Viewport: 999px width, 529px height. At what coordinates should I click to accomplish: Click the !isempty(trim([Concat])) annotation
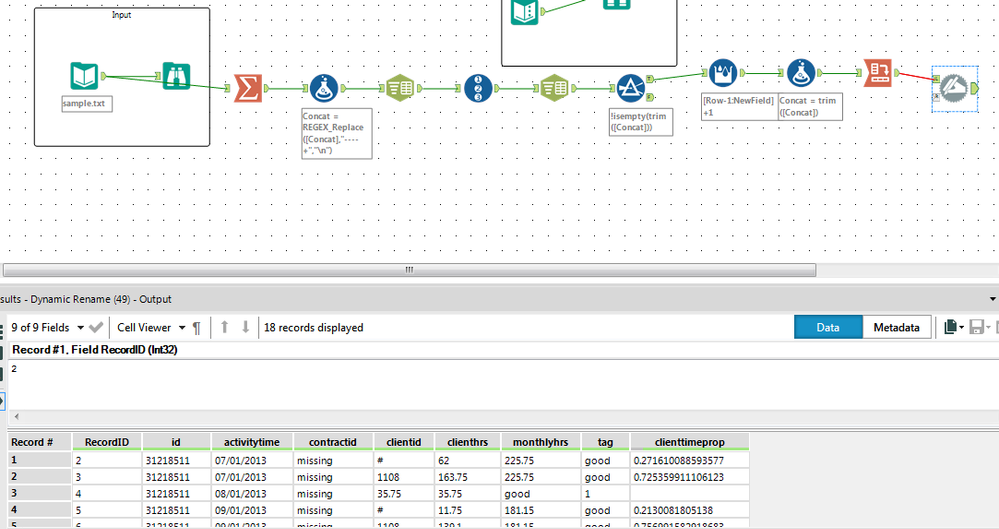tap(641, 122)
